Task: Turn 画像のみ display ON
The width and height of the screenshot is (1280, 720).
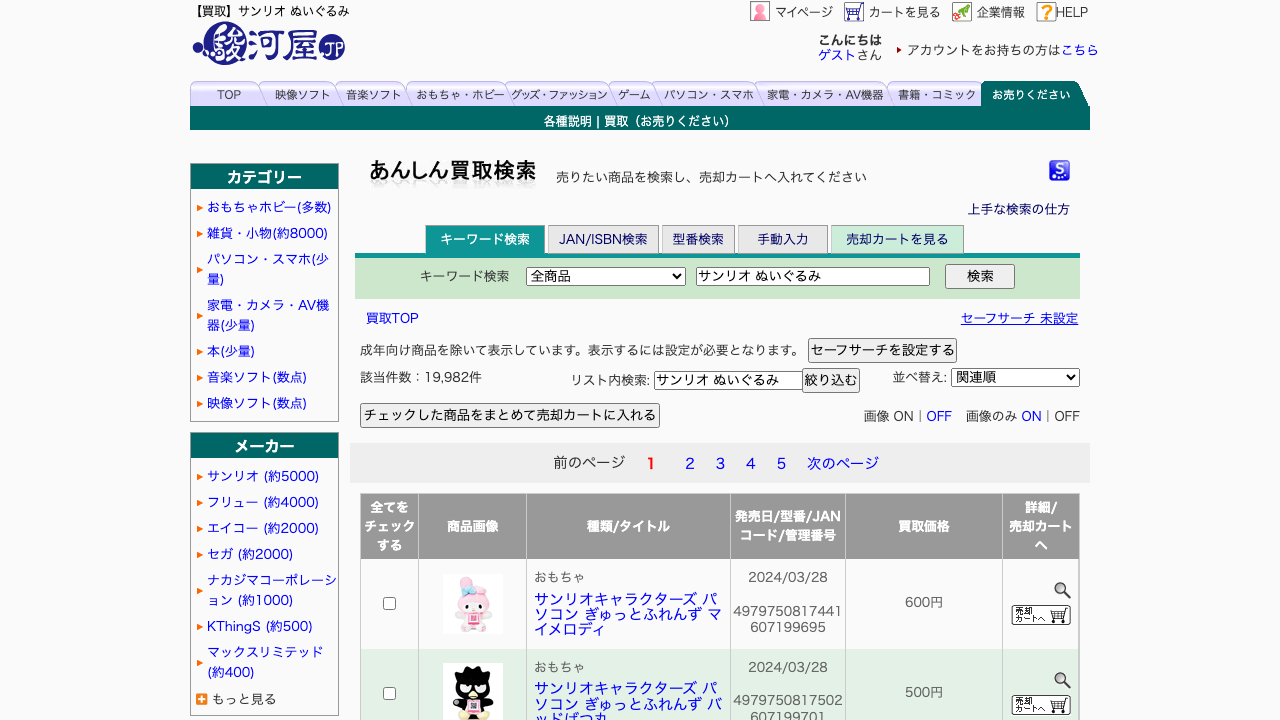Action: pos(1031,416)
